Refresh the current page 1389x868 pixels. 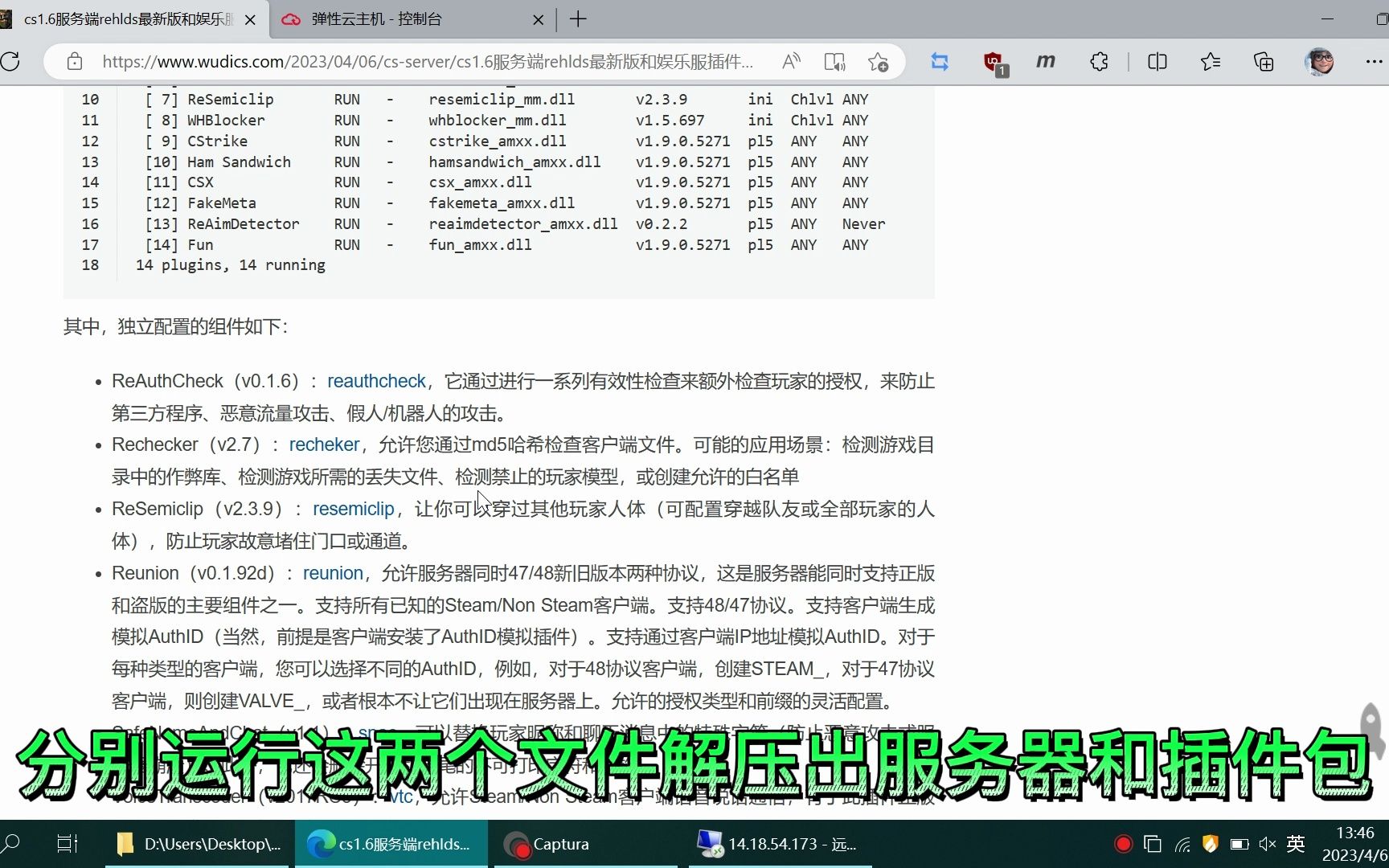(x=10, y=61)
